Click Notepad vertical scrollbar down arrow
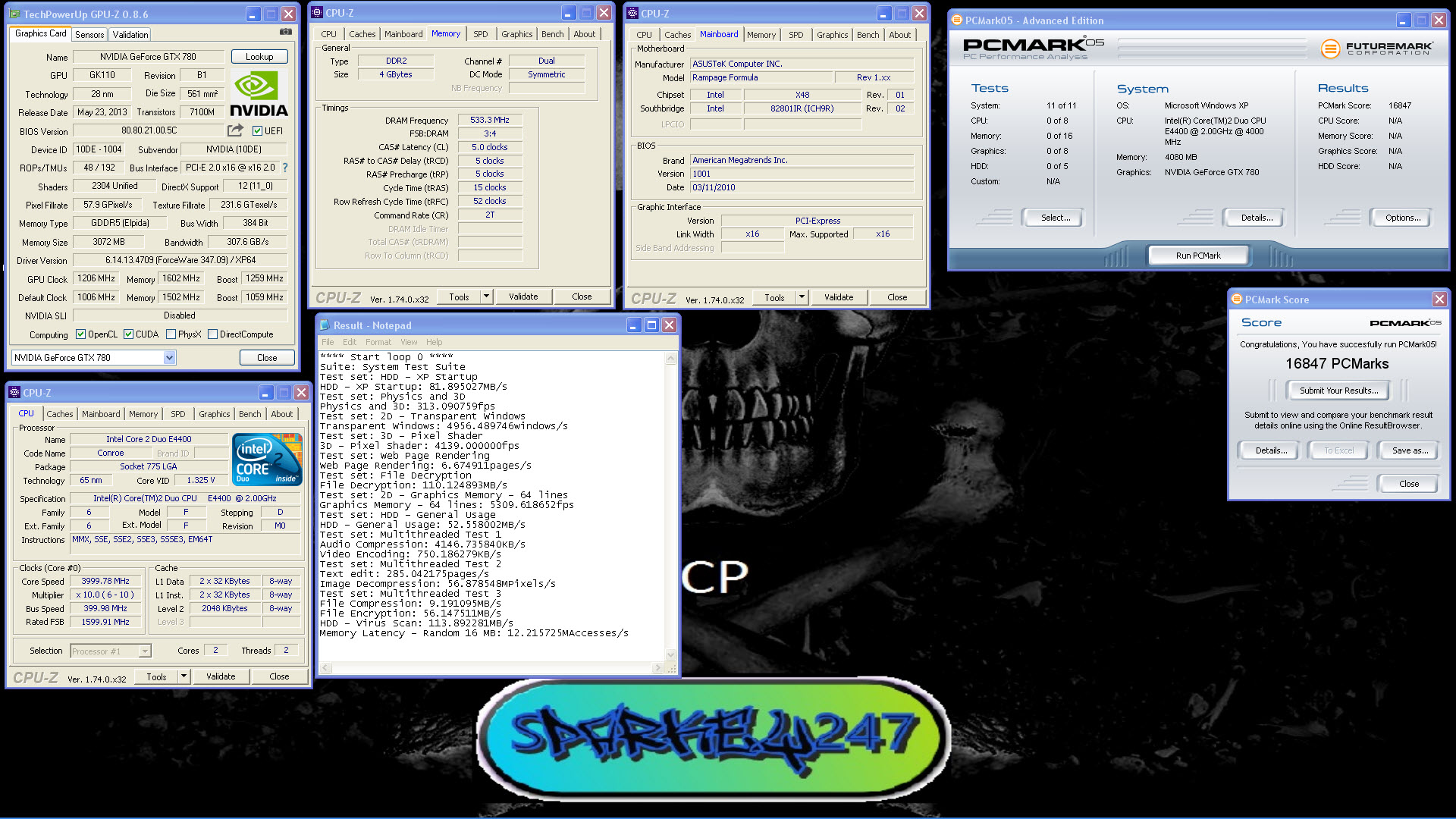Screen dimensions: 1456x819 (x=670, y=654)
